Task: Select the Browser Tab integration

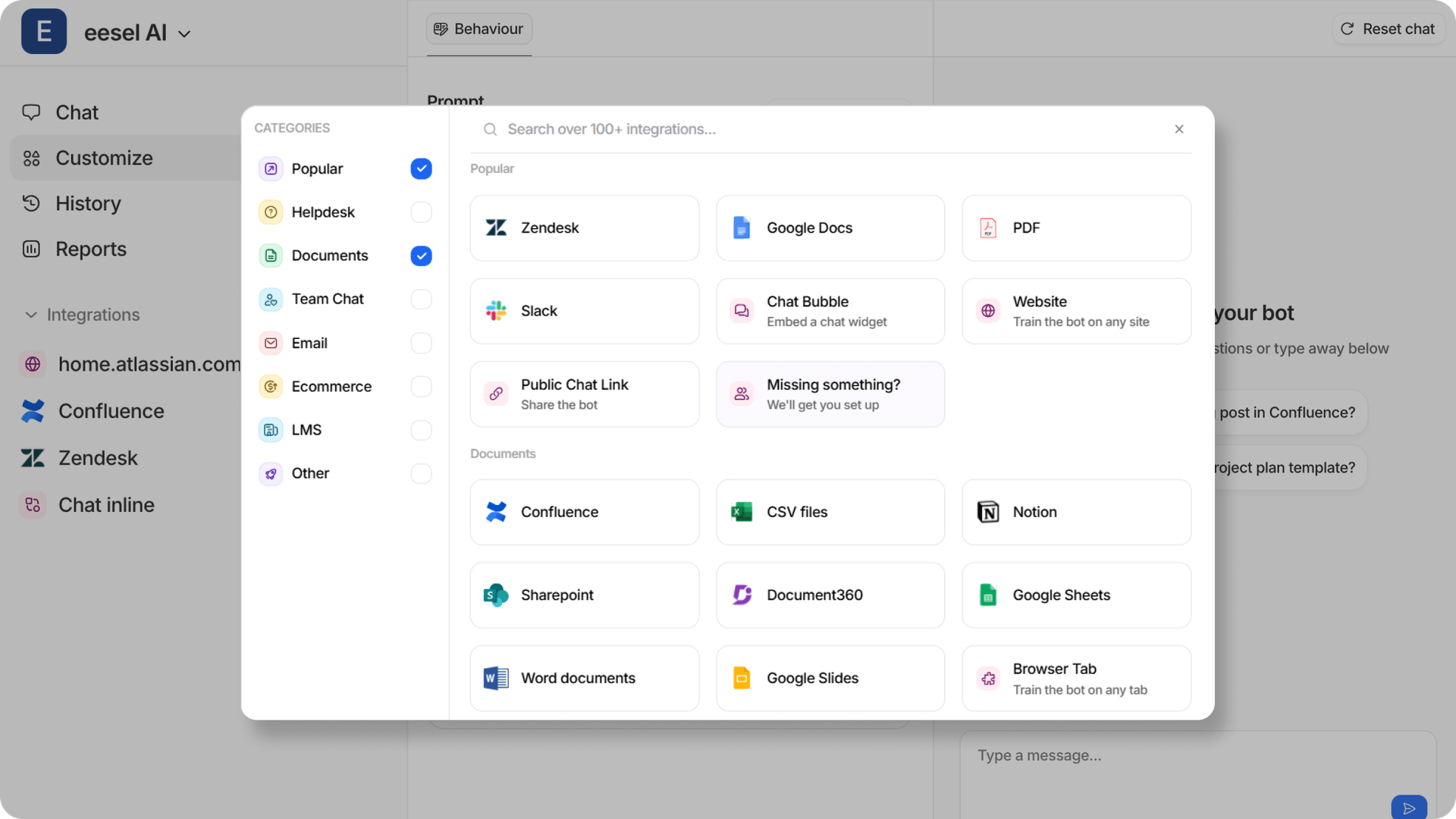Action: tap(1076, 678)
